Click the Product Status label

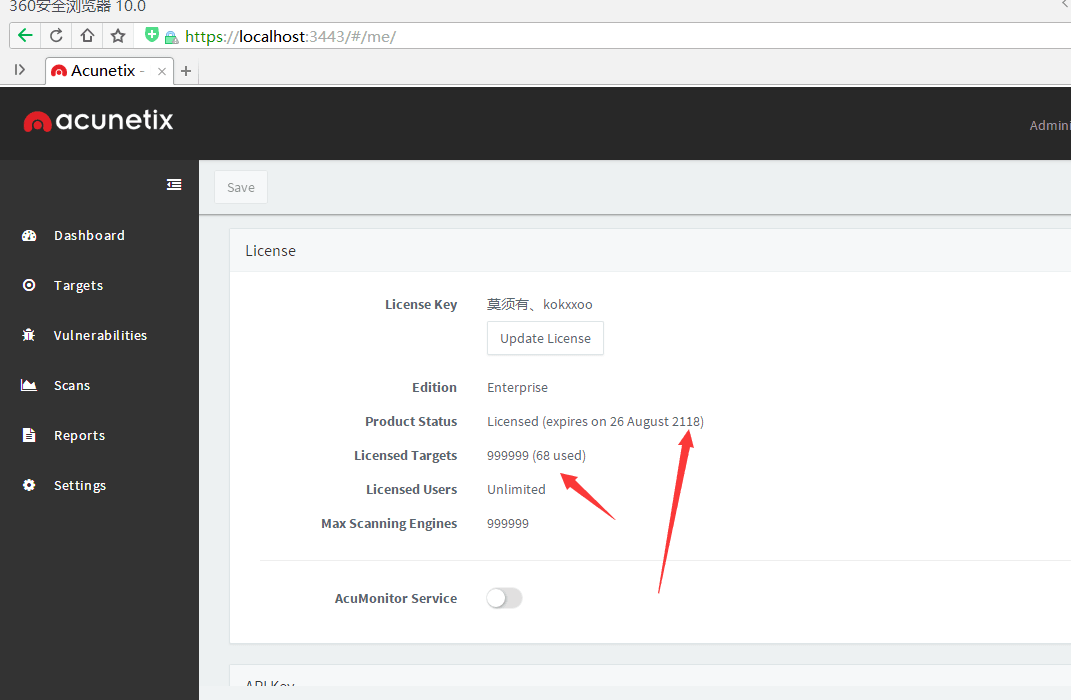411,421
